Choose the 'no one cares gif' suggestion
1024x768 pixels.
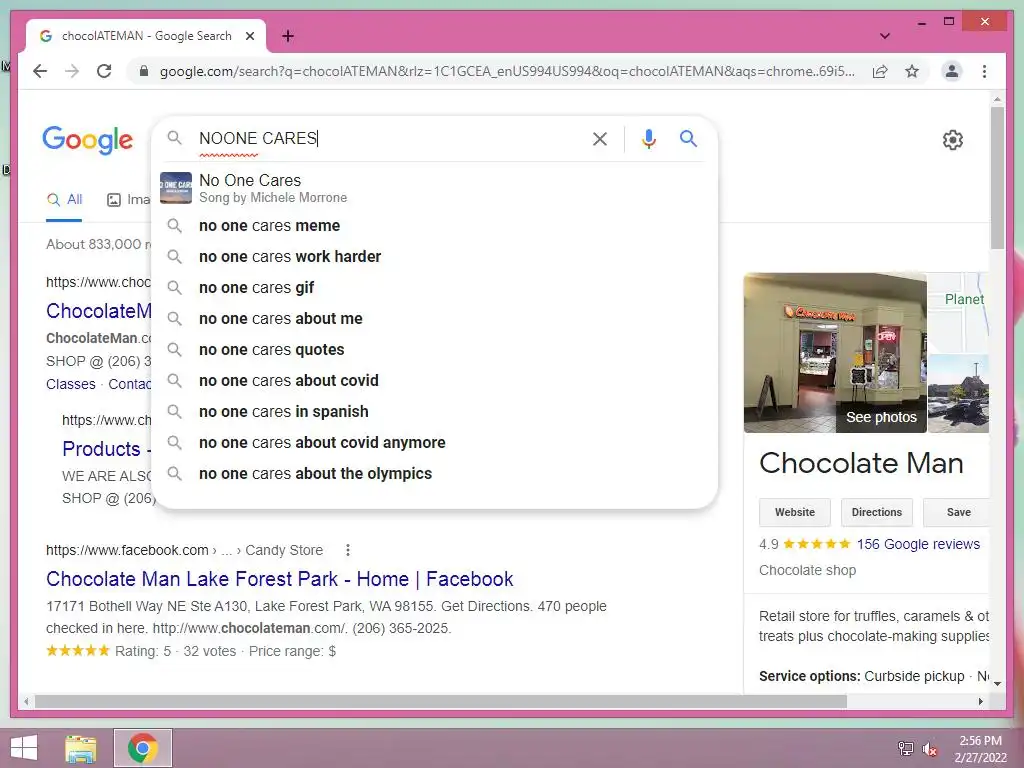pos(434,287)
